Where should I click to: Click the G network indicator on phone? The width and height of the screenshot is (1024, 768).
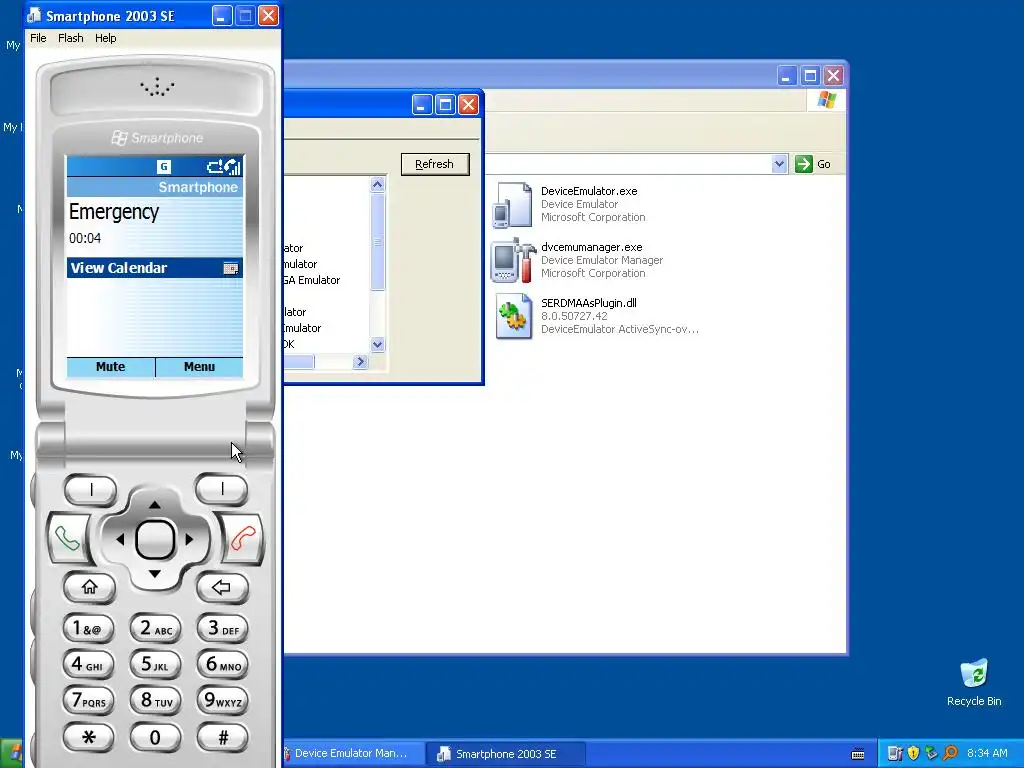(164, 167)
